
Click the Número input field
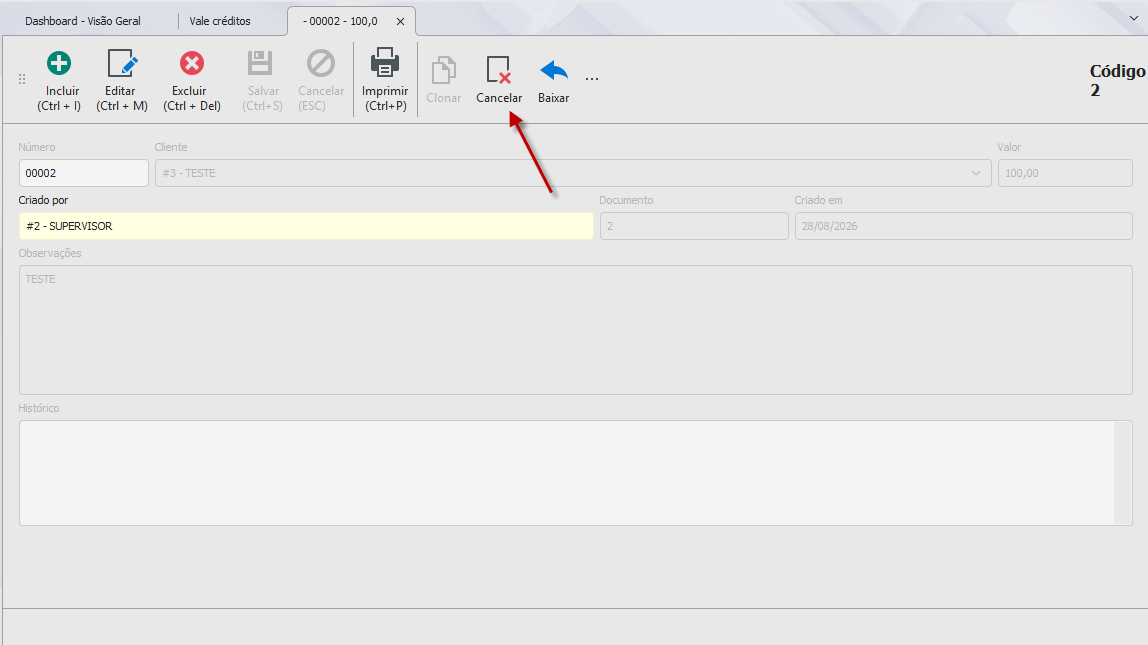(x=83, y=174)
